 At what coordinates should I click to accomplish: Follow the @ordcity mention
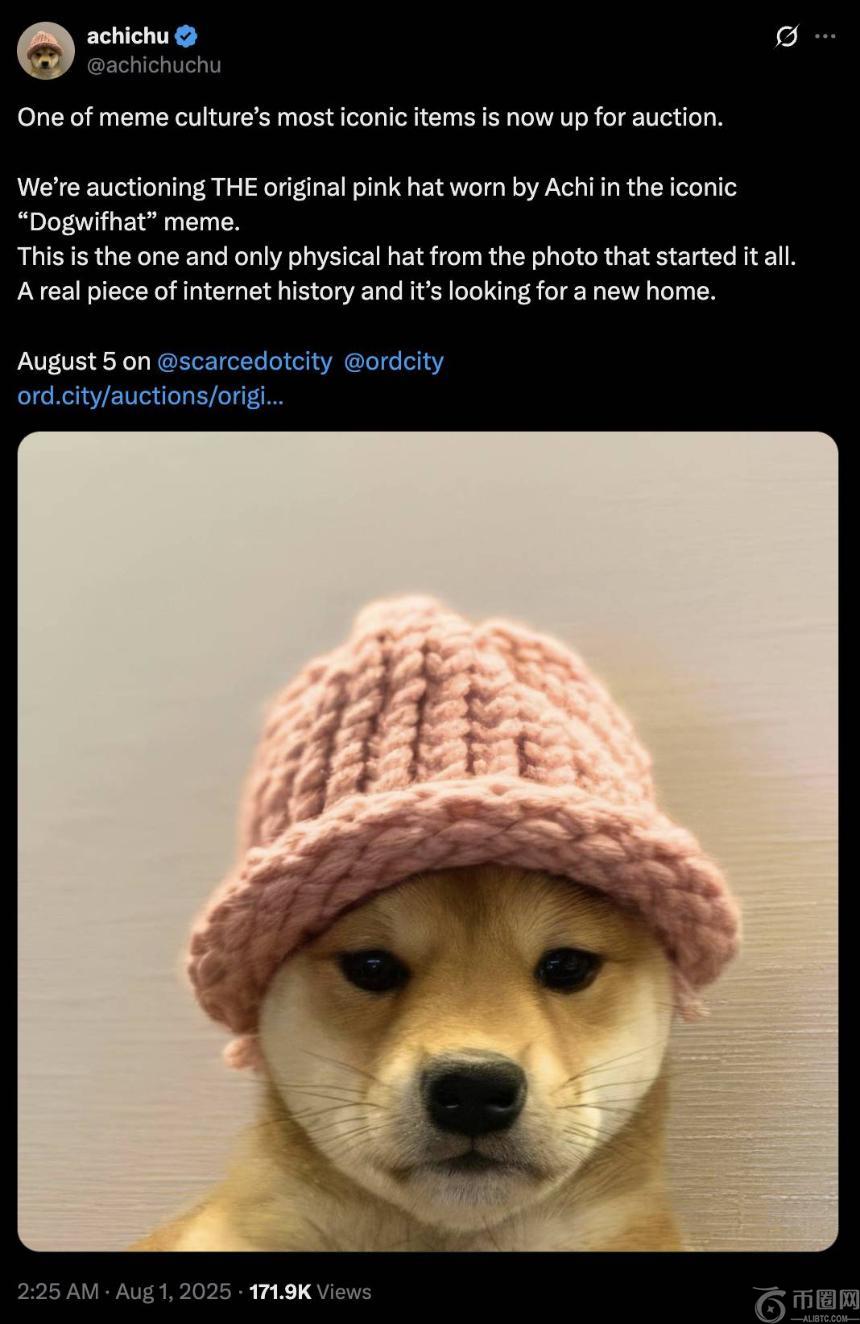point(394,361)
